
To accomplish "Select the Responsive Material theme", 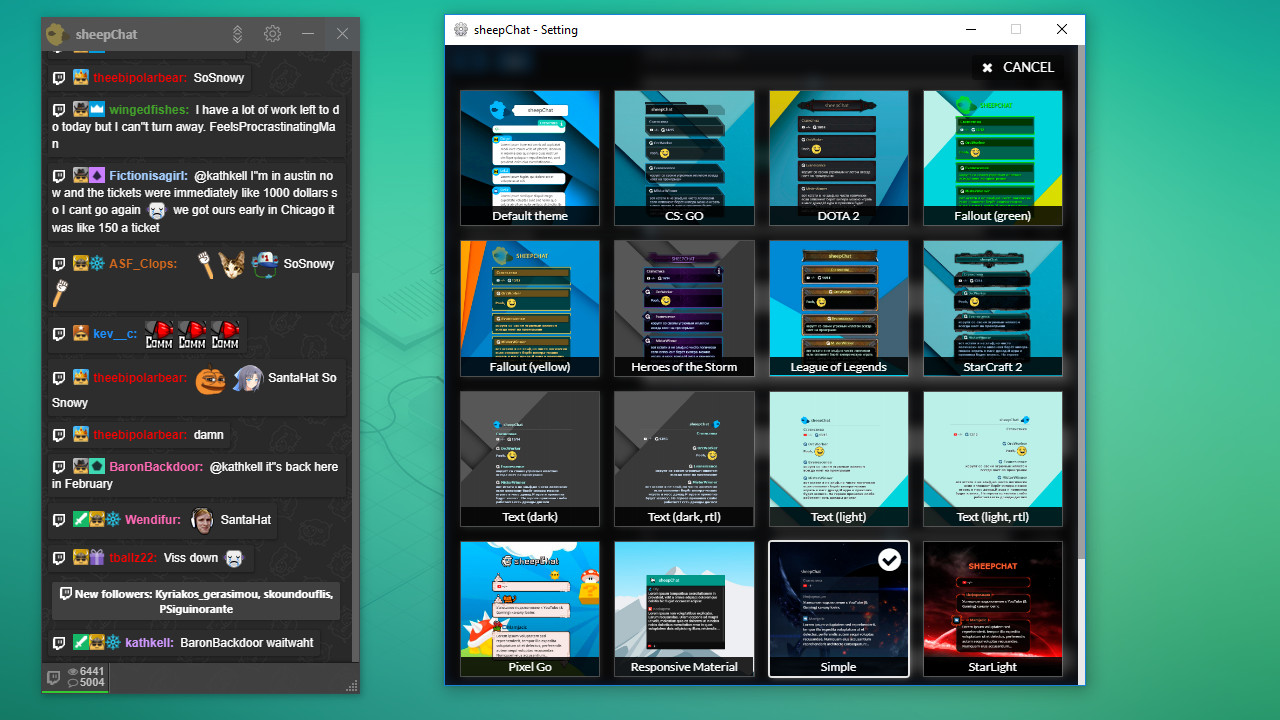I will coord(684,608).
